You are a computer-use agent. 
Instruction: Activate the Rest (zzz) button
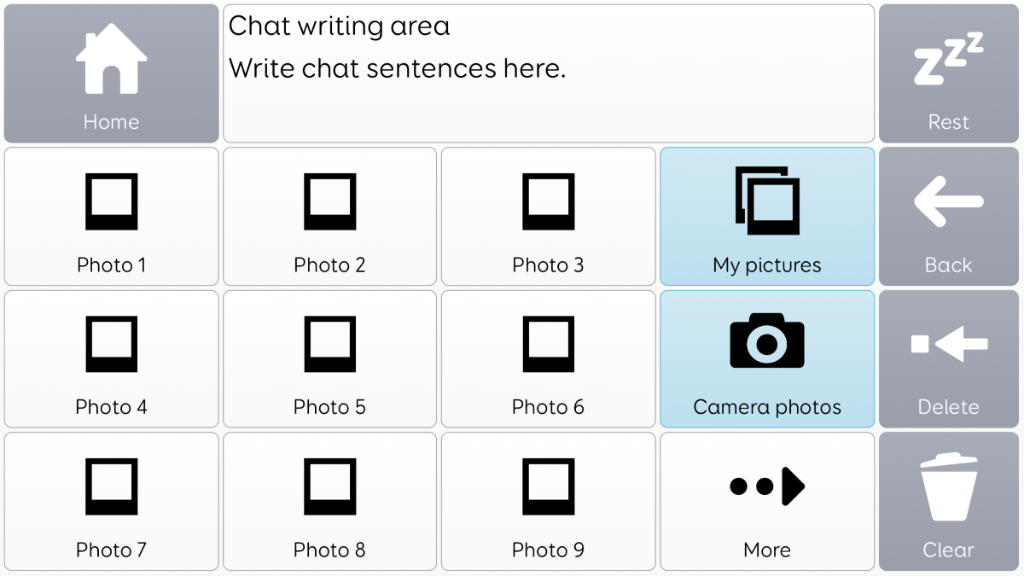point(948,73)
